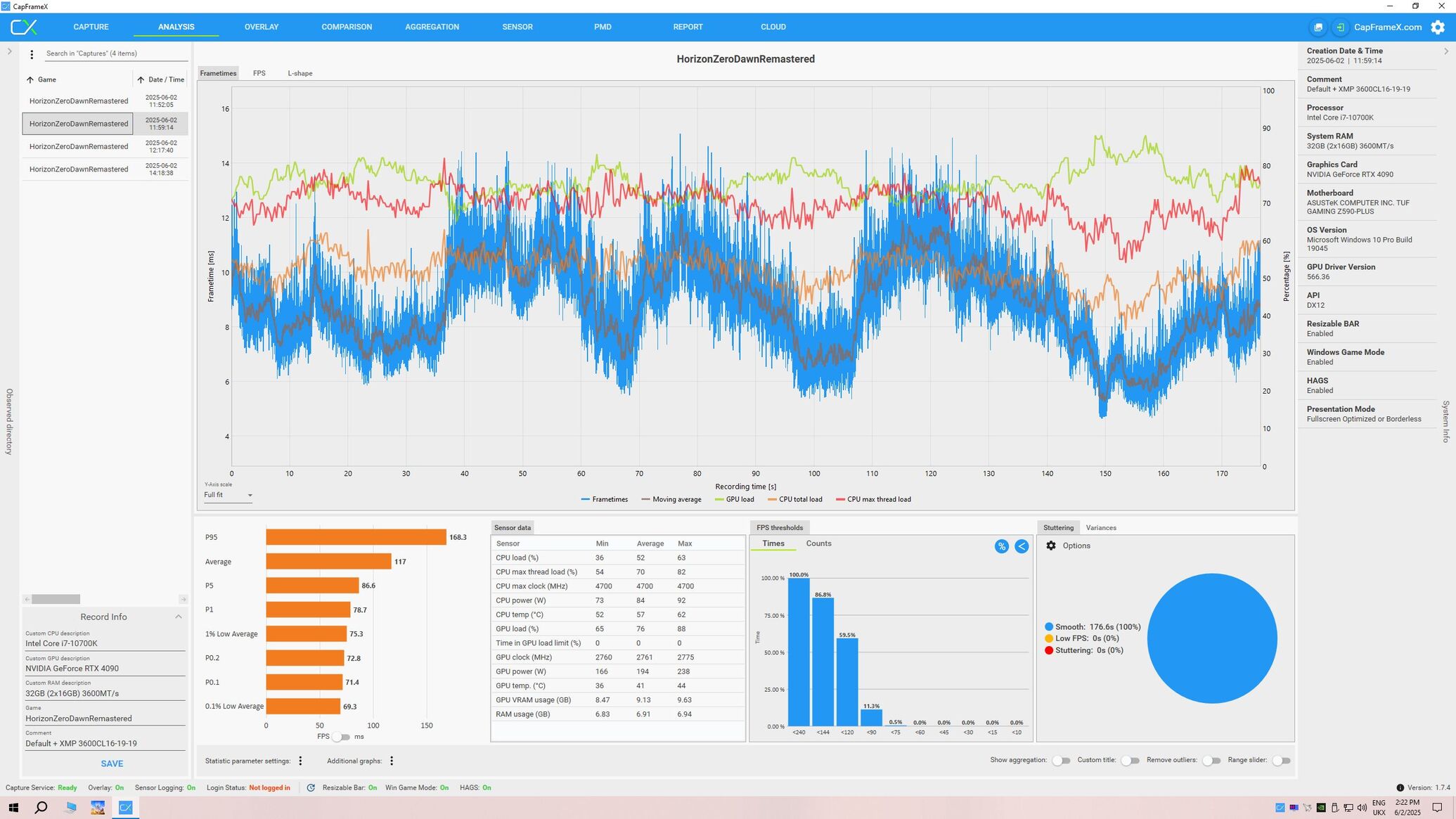Enable the Remove outliers switch
Screen dimensions: 1456x819
click(1211, 761)
